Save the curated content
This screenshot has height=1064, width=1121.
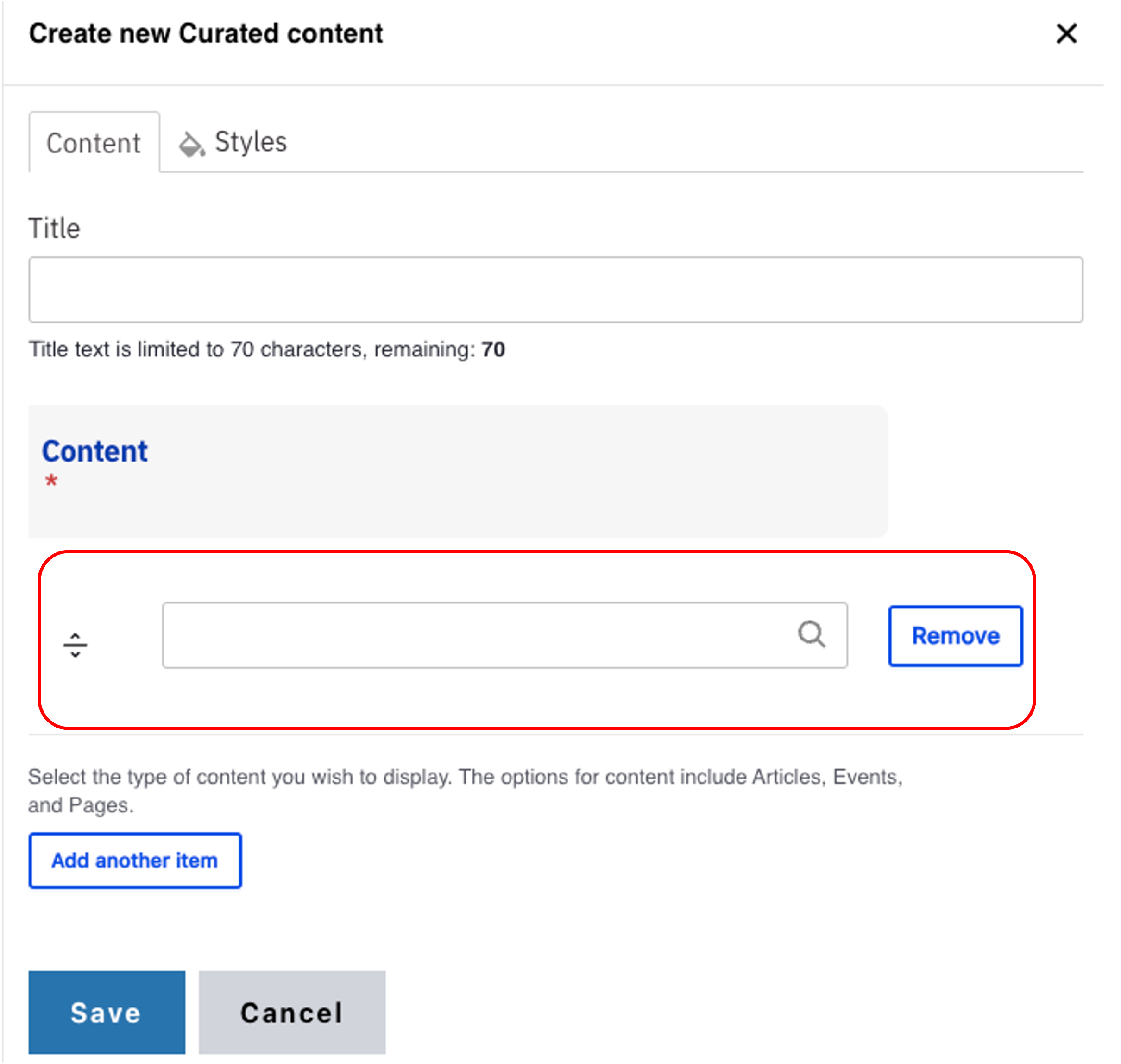(107, 1013)
